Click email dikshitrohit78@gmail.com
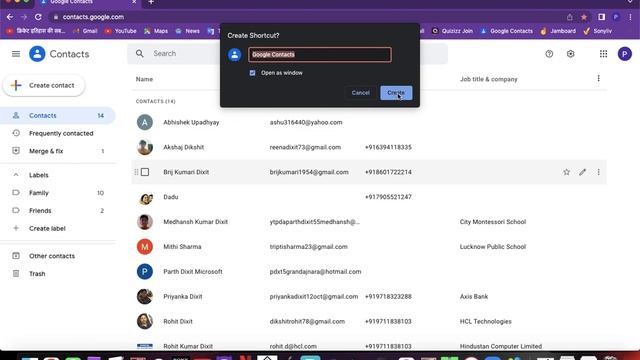 pyautogui.click(x=307, y=322)
